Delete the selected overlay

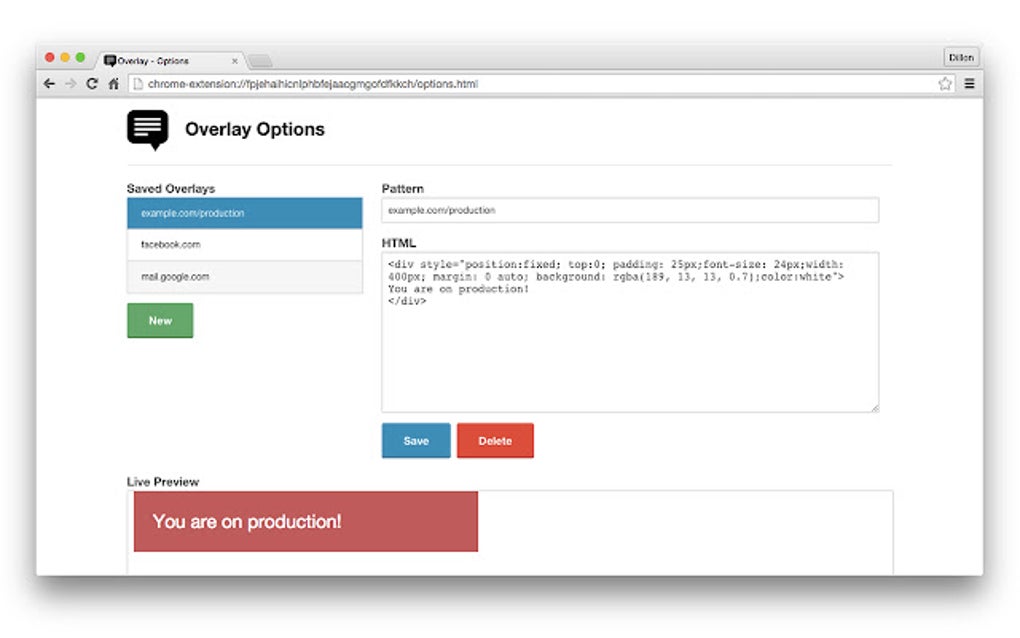click(495, 440)
